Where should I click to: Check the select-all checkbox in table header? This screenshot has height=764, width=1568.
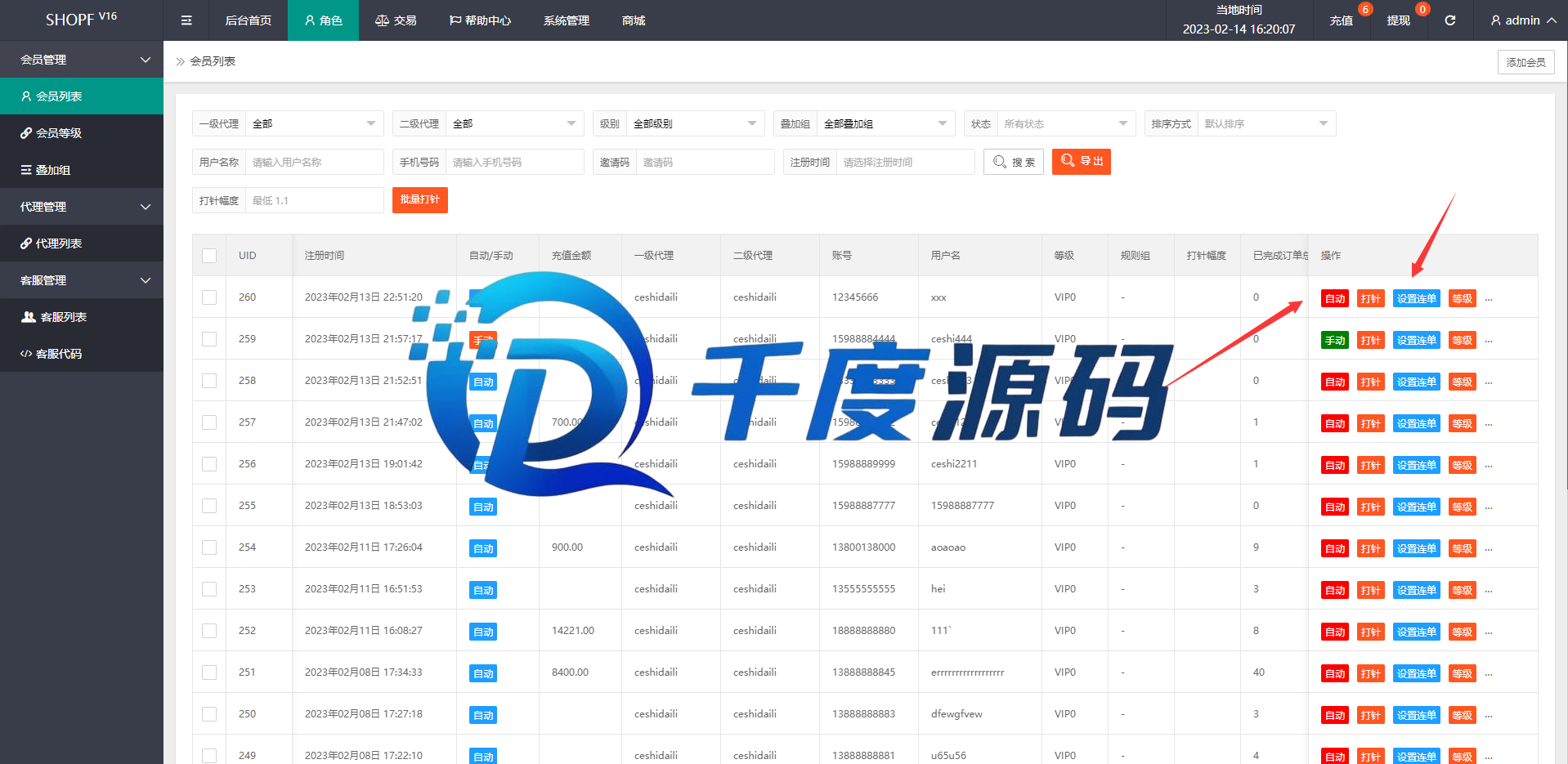click(209, 256)
